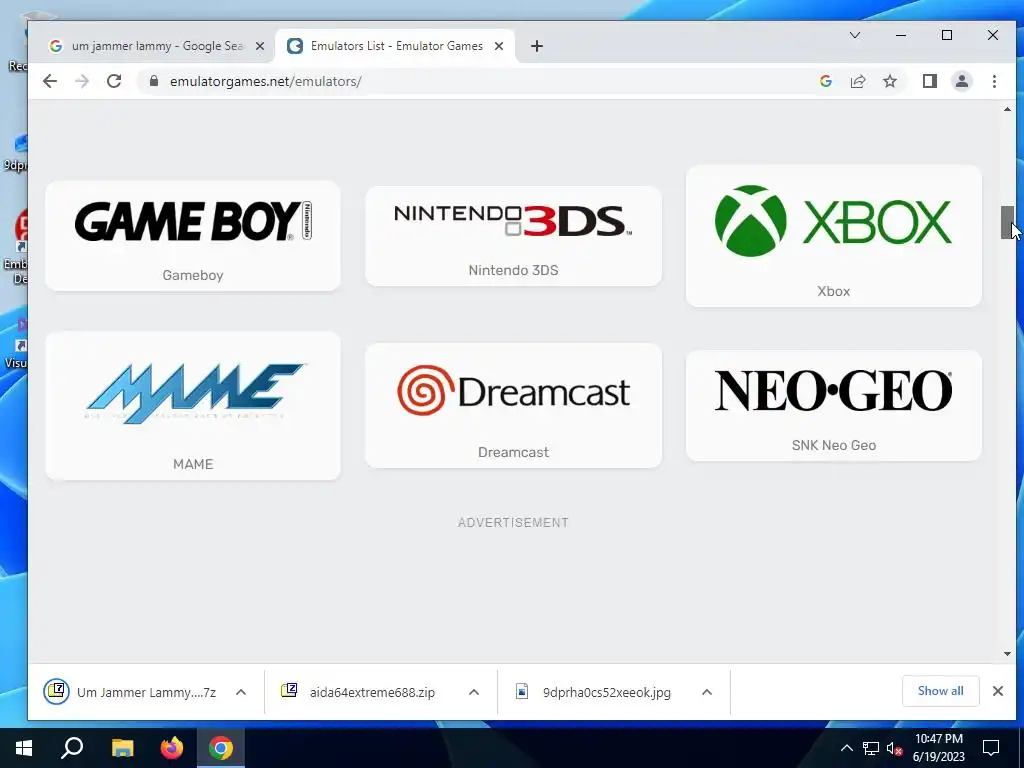Open the Um Jammer Lammy 7z download
The width and height of the screenshot is (1024, 768).
pyautogui.click(x=130, y=692)
